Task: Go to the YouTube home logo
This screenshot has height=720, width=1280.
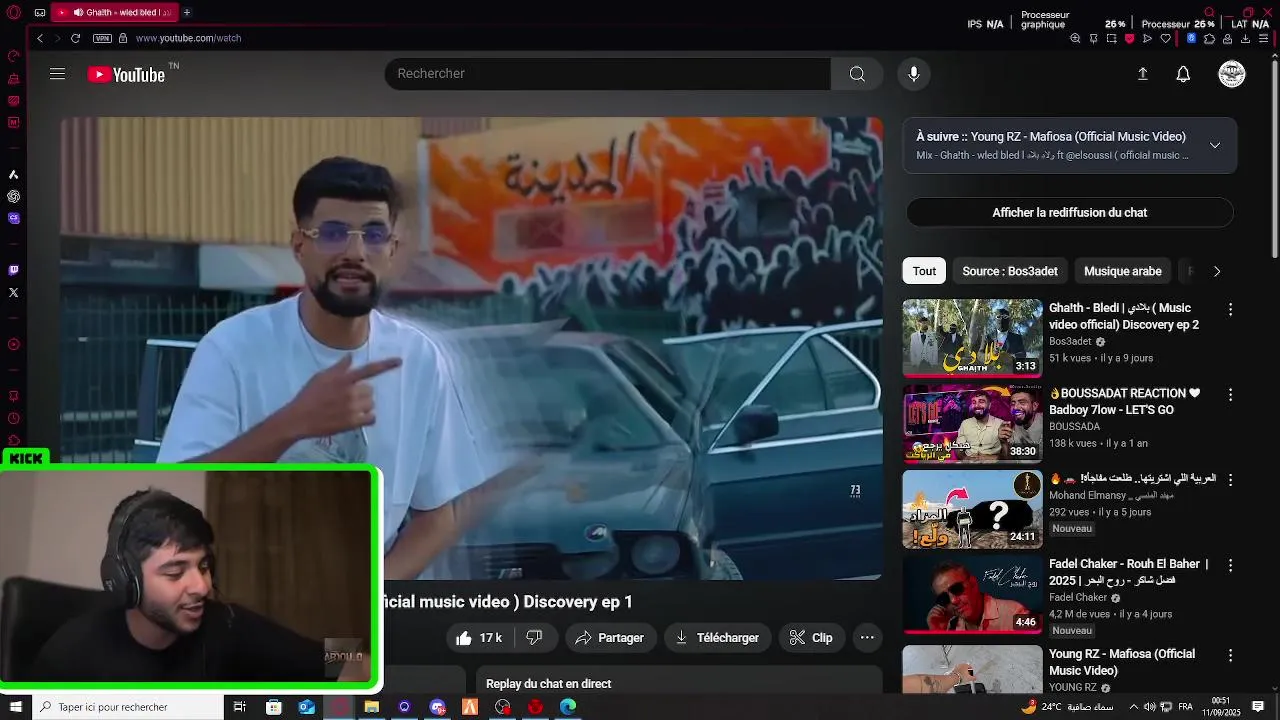Action: [x=126, y=74]
